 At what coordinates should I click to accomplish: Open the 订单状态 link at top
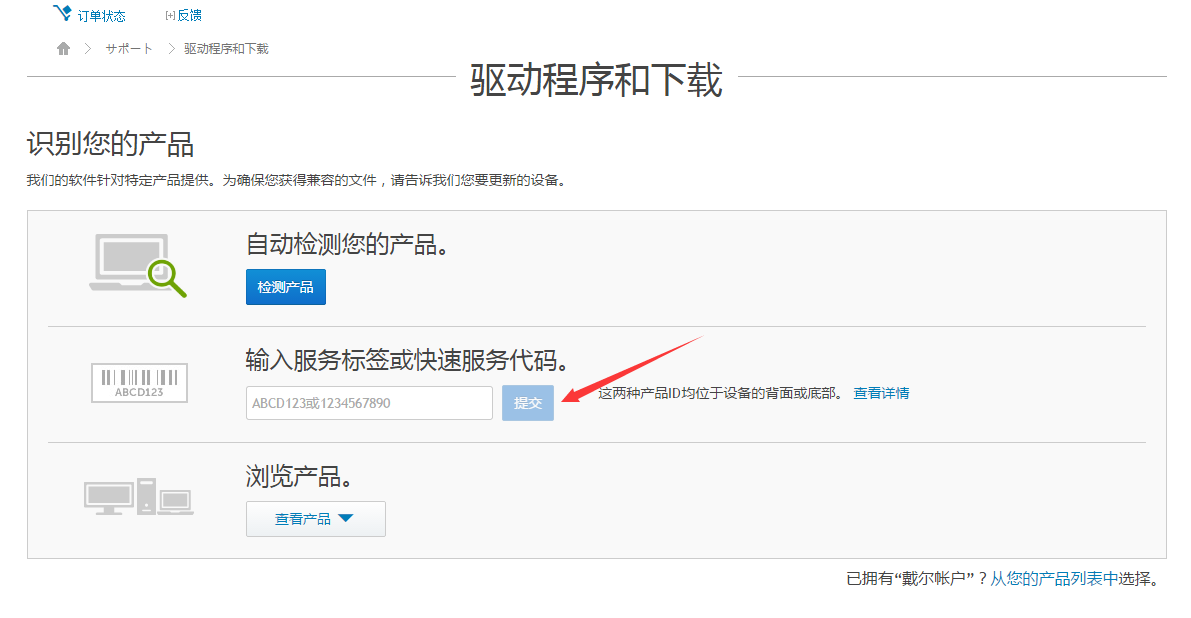(102, 14)
